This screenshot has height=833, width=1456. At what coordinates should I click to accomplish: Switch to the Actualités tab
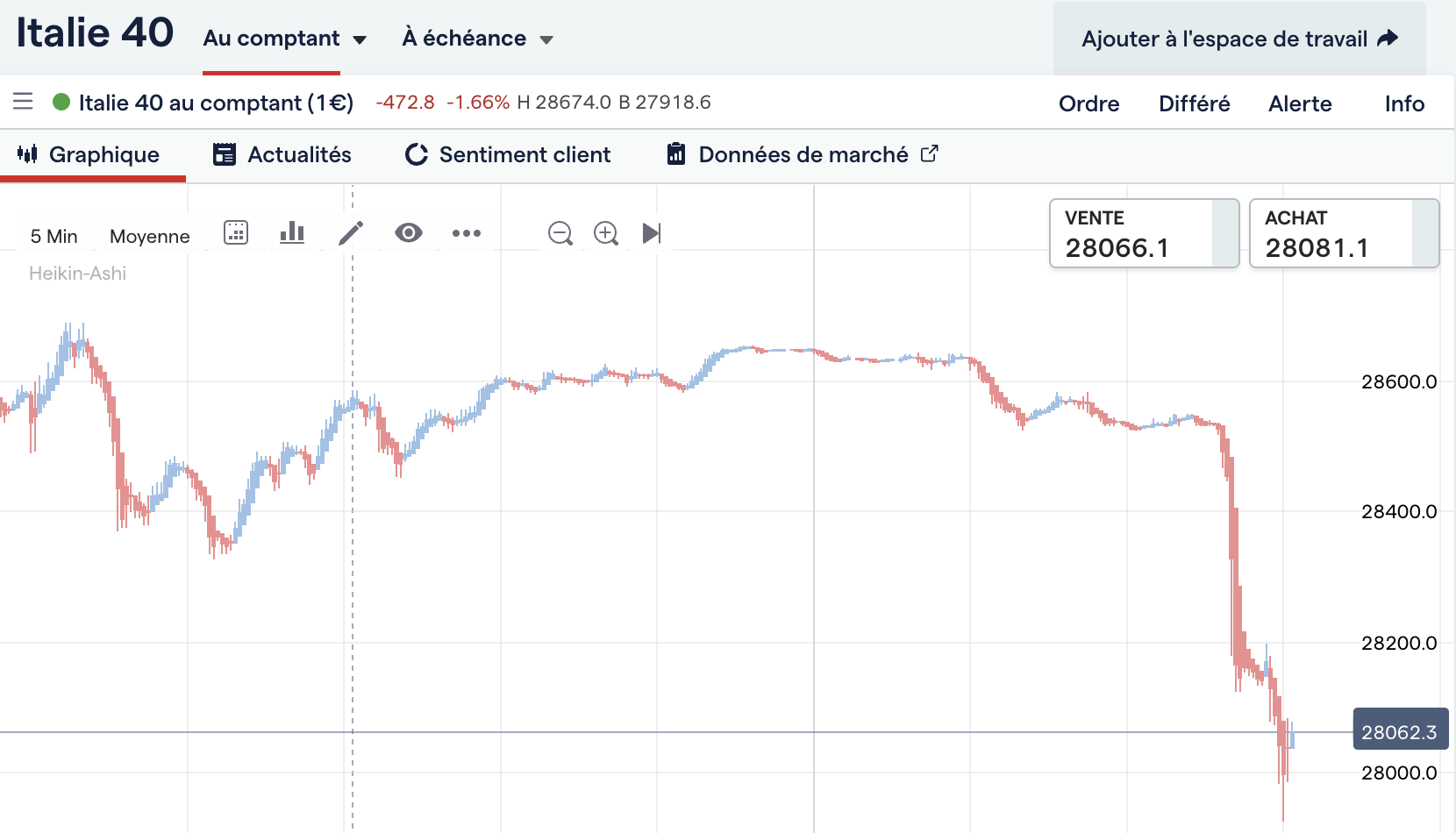[282, 154]
